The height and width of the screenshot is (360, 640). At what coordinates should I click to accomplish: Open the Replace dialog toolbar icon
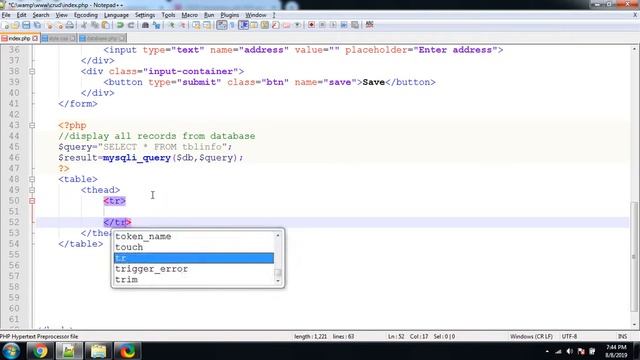157,25
